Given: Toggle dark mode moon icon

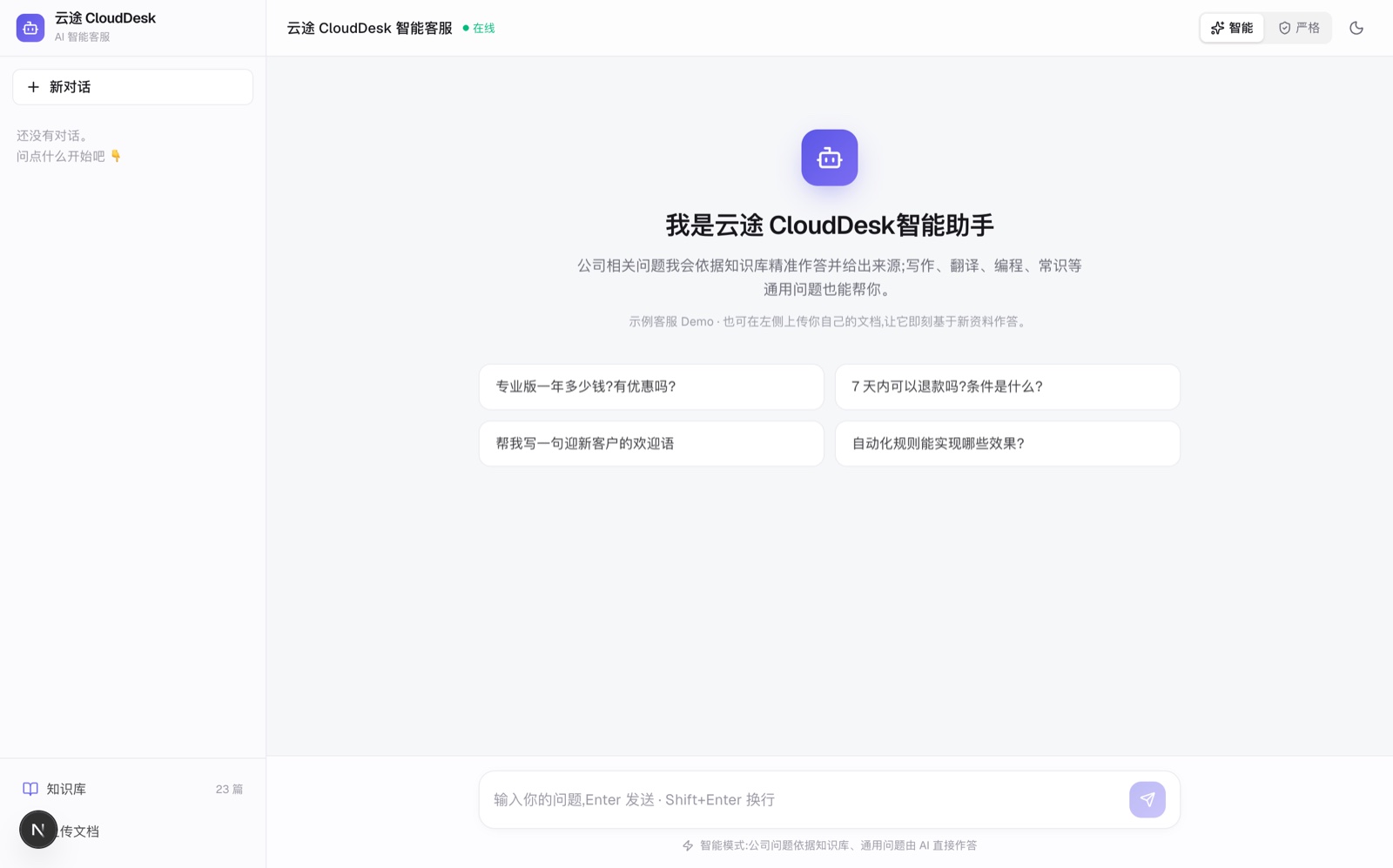Looking at the screenshot, I should coord(1356,28).
